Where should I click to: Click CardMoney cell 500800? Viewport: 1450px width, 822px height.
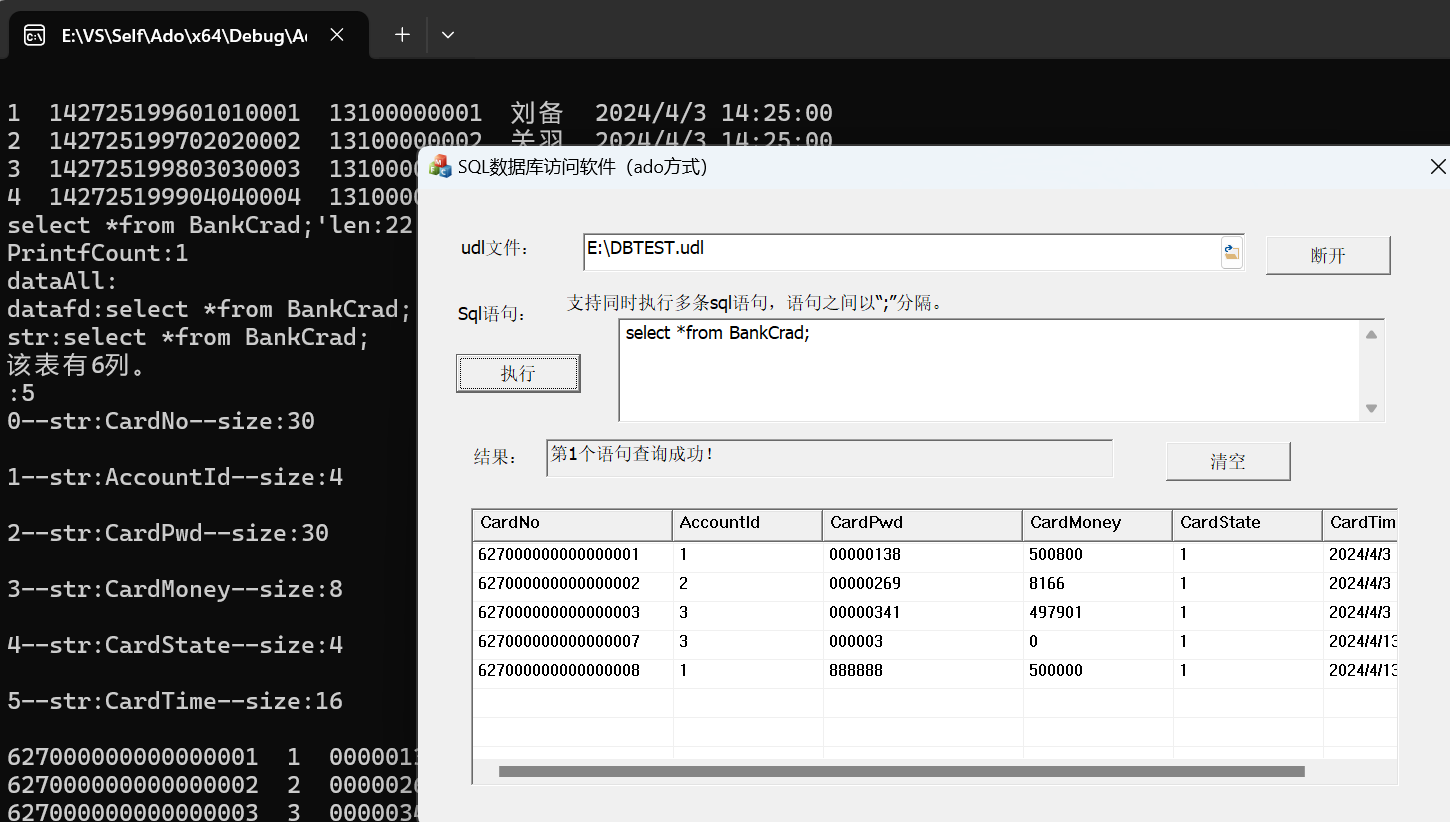pyautogui.click(x=1098, y=554)
